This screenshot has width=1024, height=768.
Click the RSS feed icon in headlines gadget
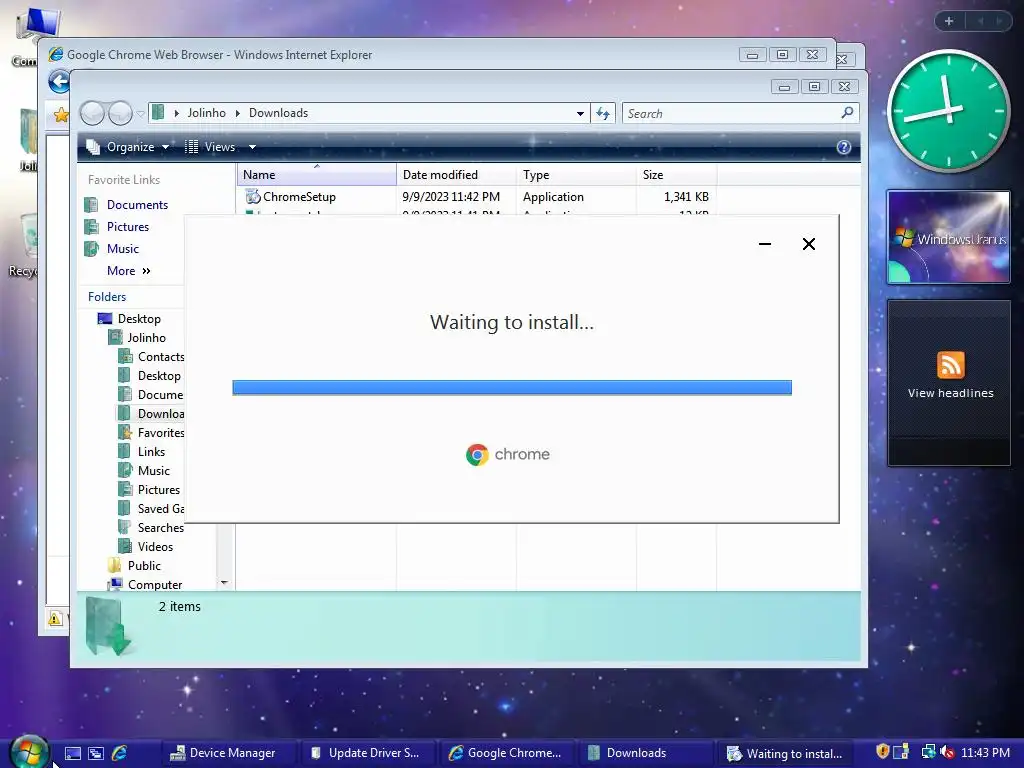[x=950, y=364]
